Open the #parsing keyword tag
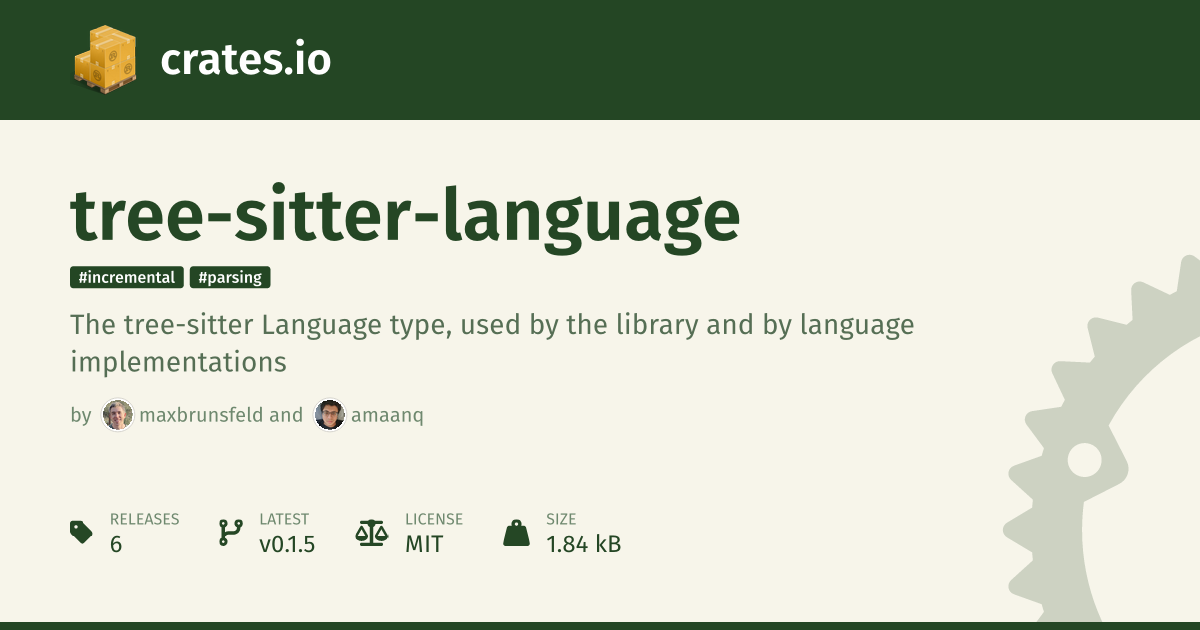 pyautogui.click(x=230, y=278)
